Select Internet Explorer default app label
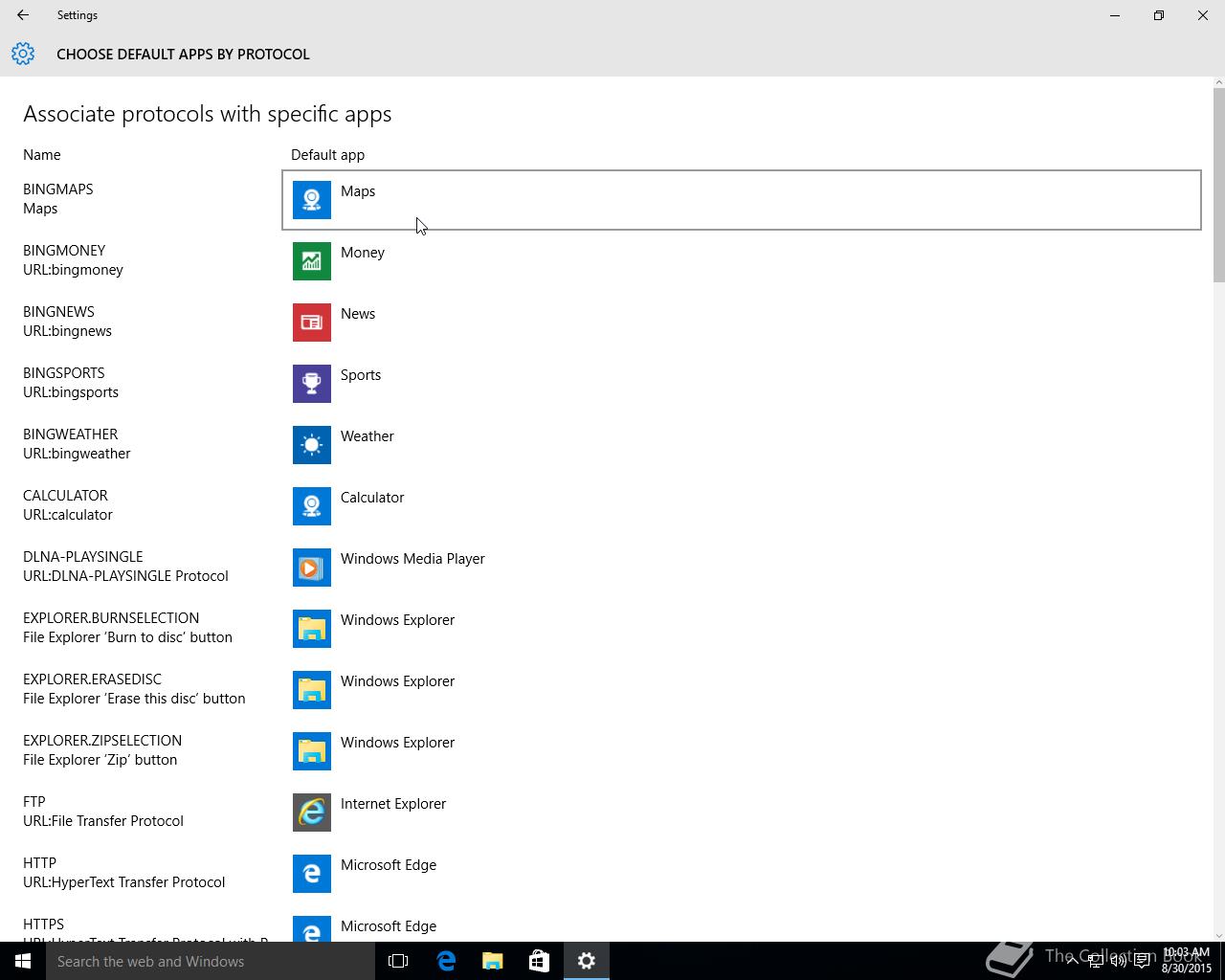The image size is (1225, 980). point(393,804)
